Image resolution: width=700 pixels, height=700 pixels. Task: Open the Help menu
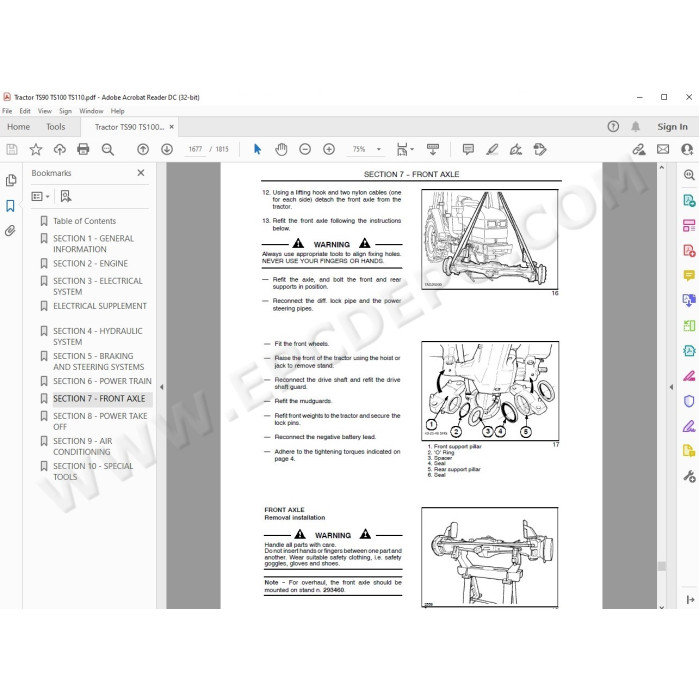(x=117, y=111)
